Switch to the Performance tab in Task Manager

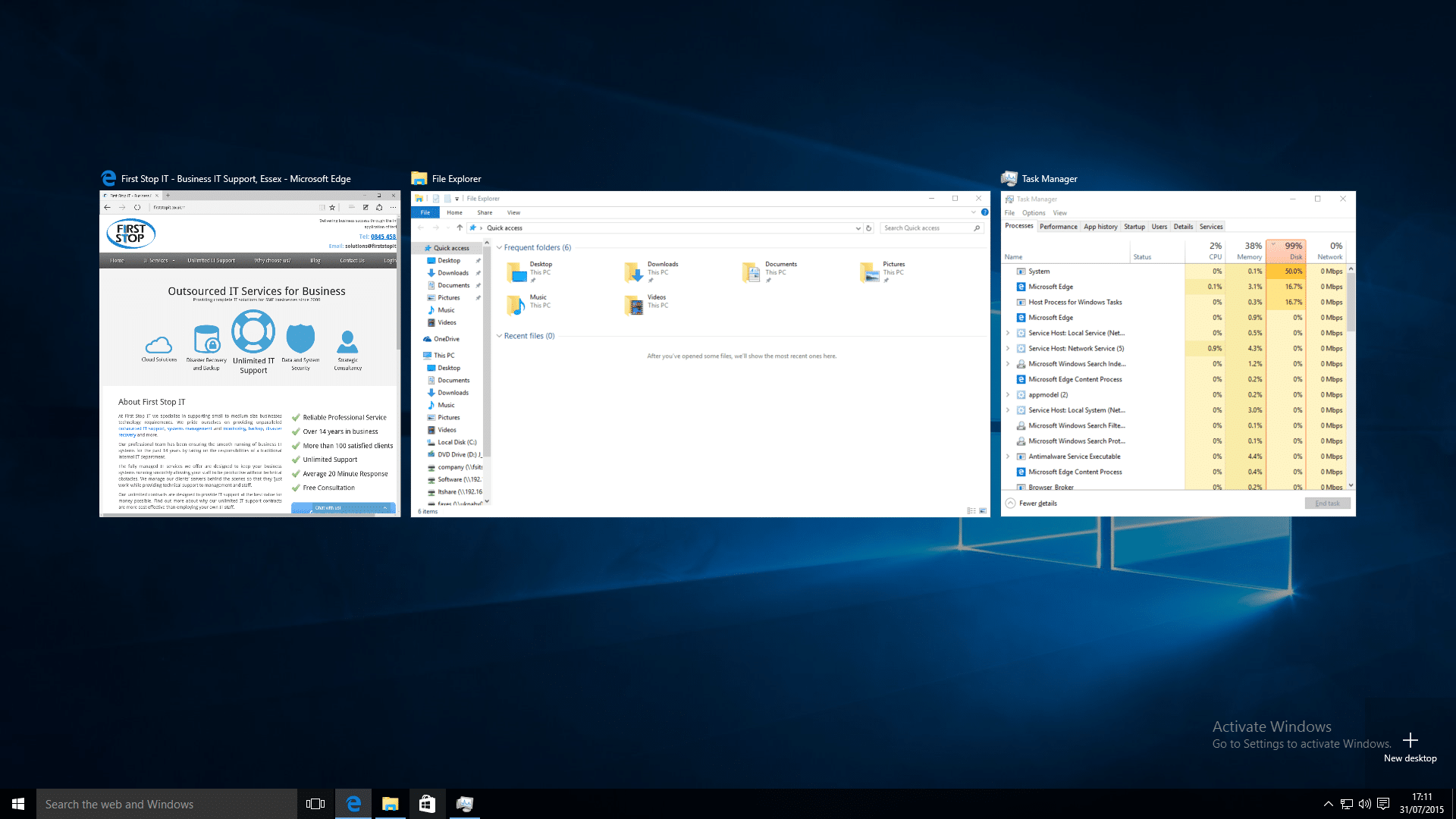coord(1059,226)
